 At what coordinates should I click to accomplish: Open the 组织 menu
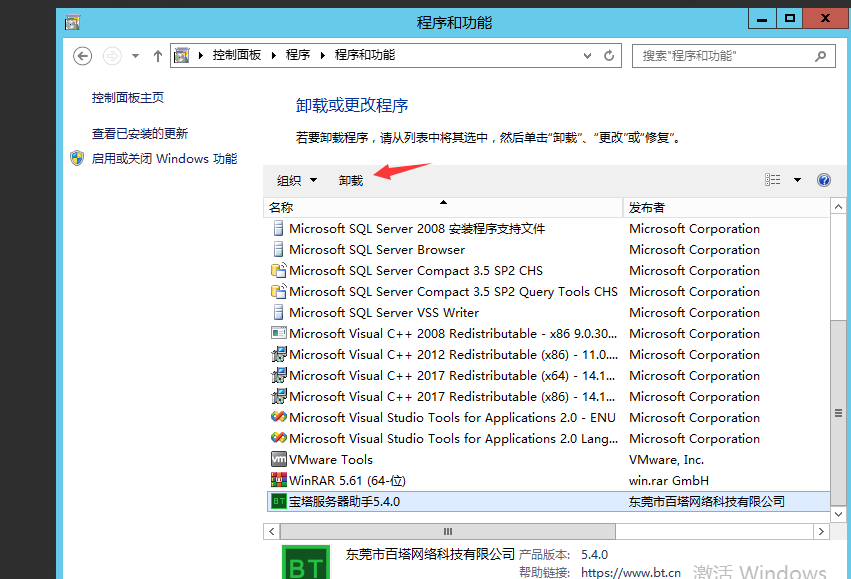(x=296, y=181)
